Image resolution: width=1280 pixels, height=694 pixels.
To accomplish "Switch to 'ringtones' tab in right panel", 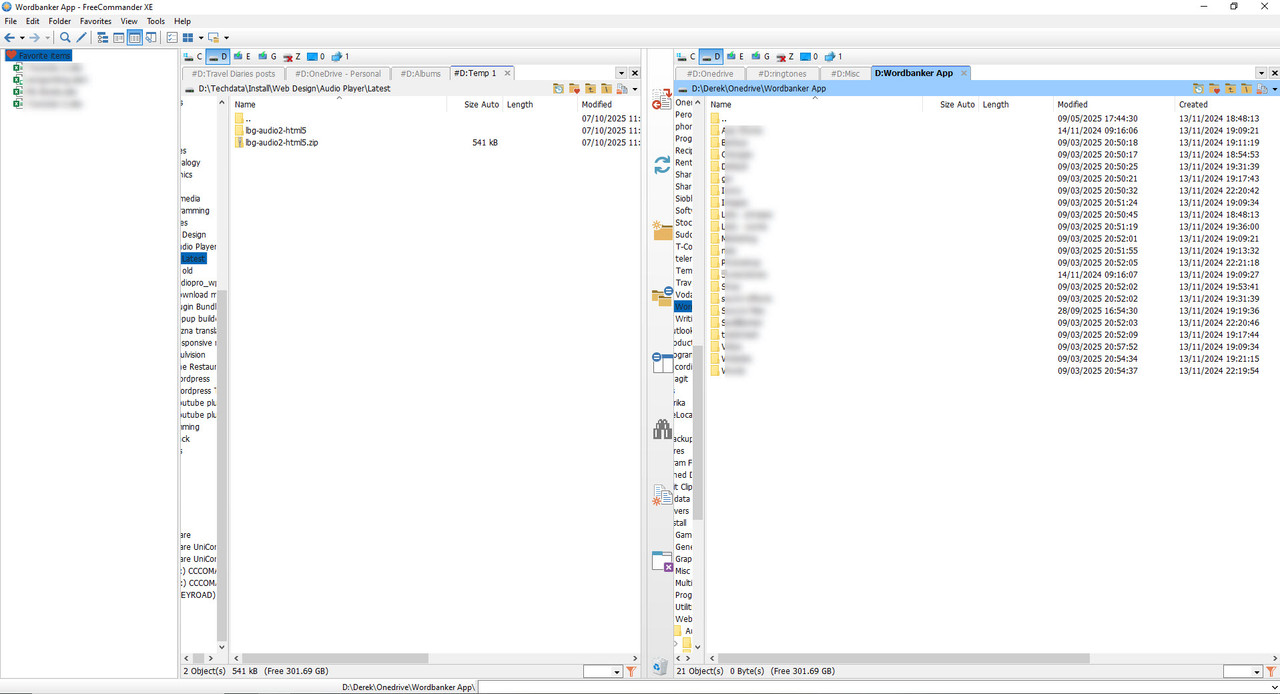I will click(782, 73).
